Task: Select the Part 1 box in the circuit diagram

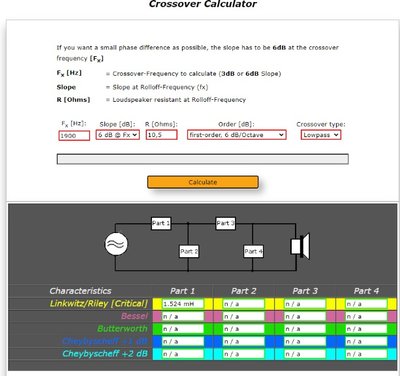Action: (x=161, y=223)
